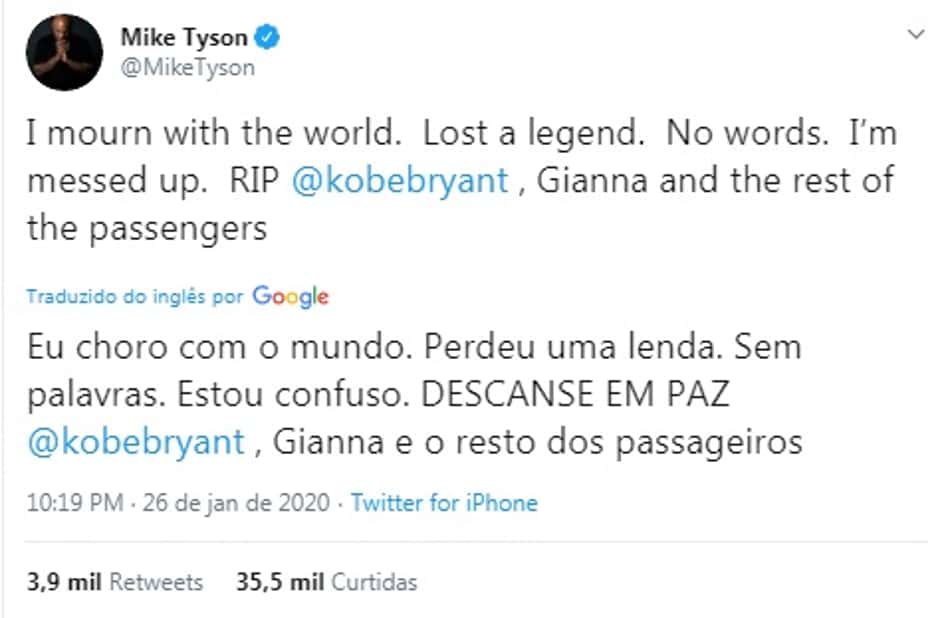This screenshot has height=618, width=950.
Task: Visit the @MikeTyson handle link
Action: click(187, 67)
